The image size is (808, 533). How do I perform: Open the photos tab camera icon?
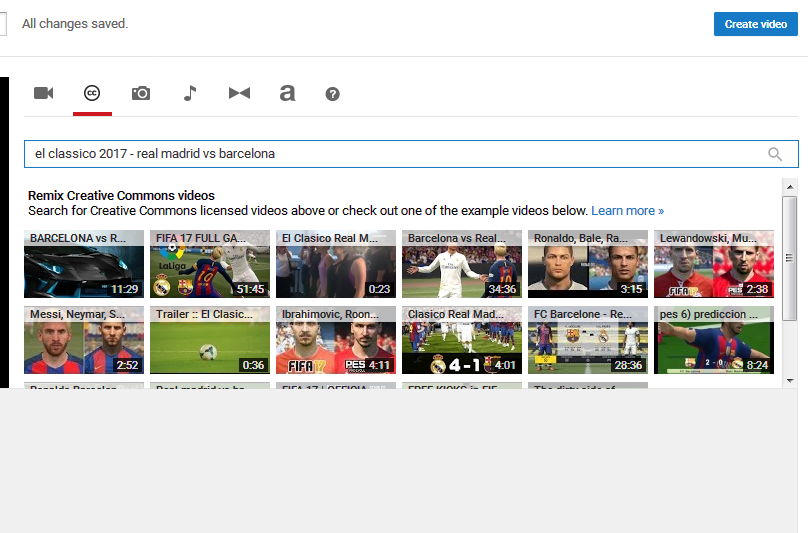pyautogui.click(x=141, y=93)
